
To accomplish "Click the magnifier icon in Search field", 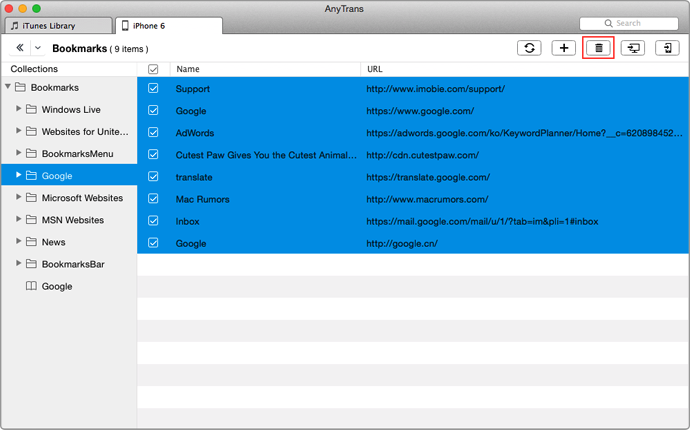I will pyautogui.click(x=608, y=23).
